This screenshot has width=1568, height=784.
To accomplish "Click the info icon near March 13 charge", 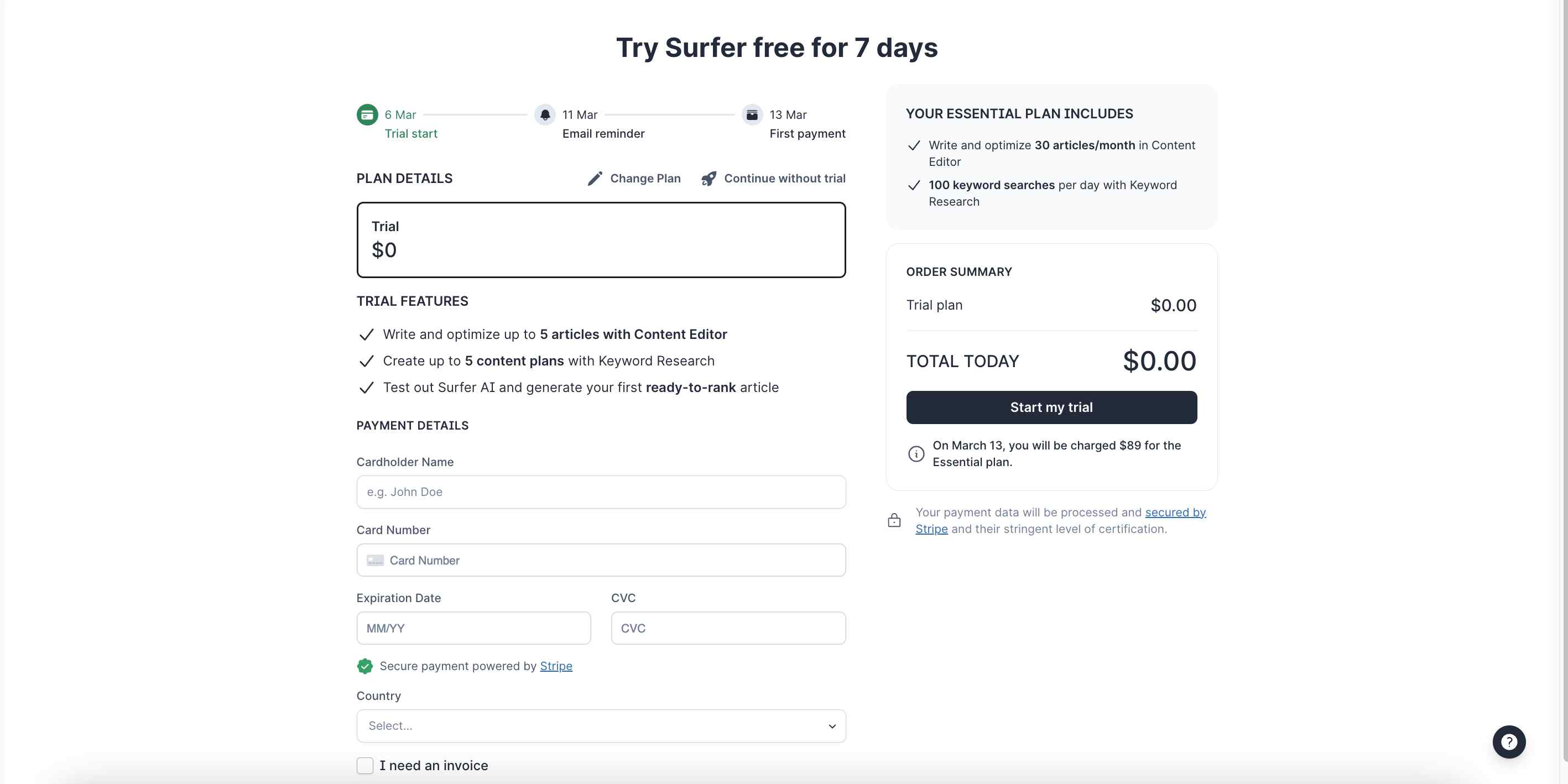I will (916, 453).
